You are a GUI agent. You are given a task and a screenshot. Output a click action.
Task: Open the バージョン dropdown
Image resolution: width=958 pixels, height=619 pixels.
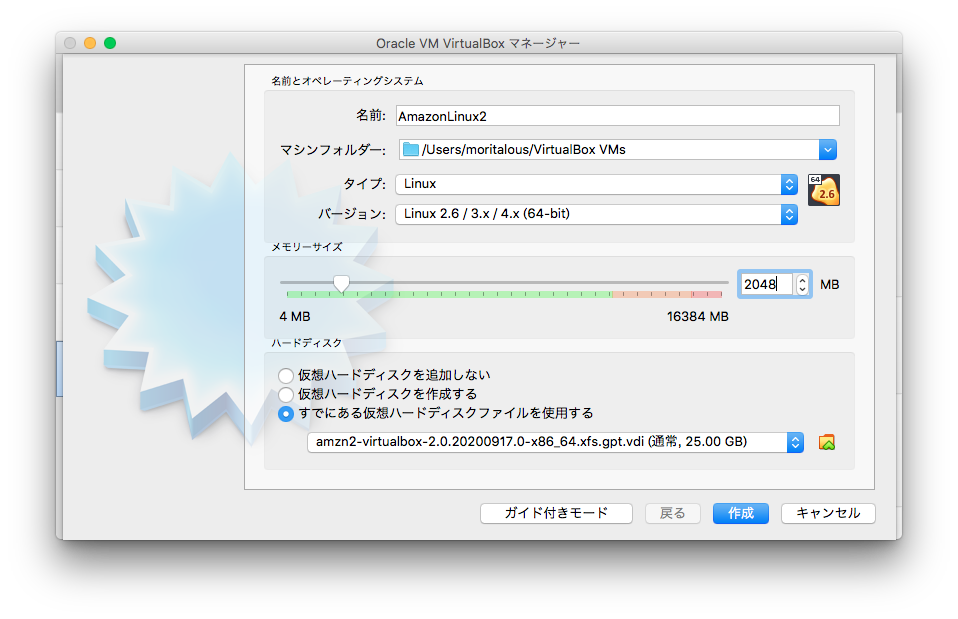click(789, 213)
